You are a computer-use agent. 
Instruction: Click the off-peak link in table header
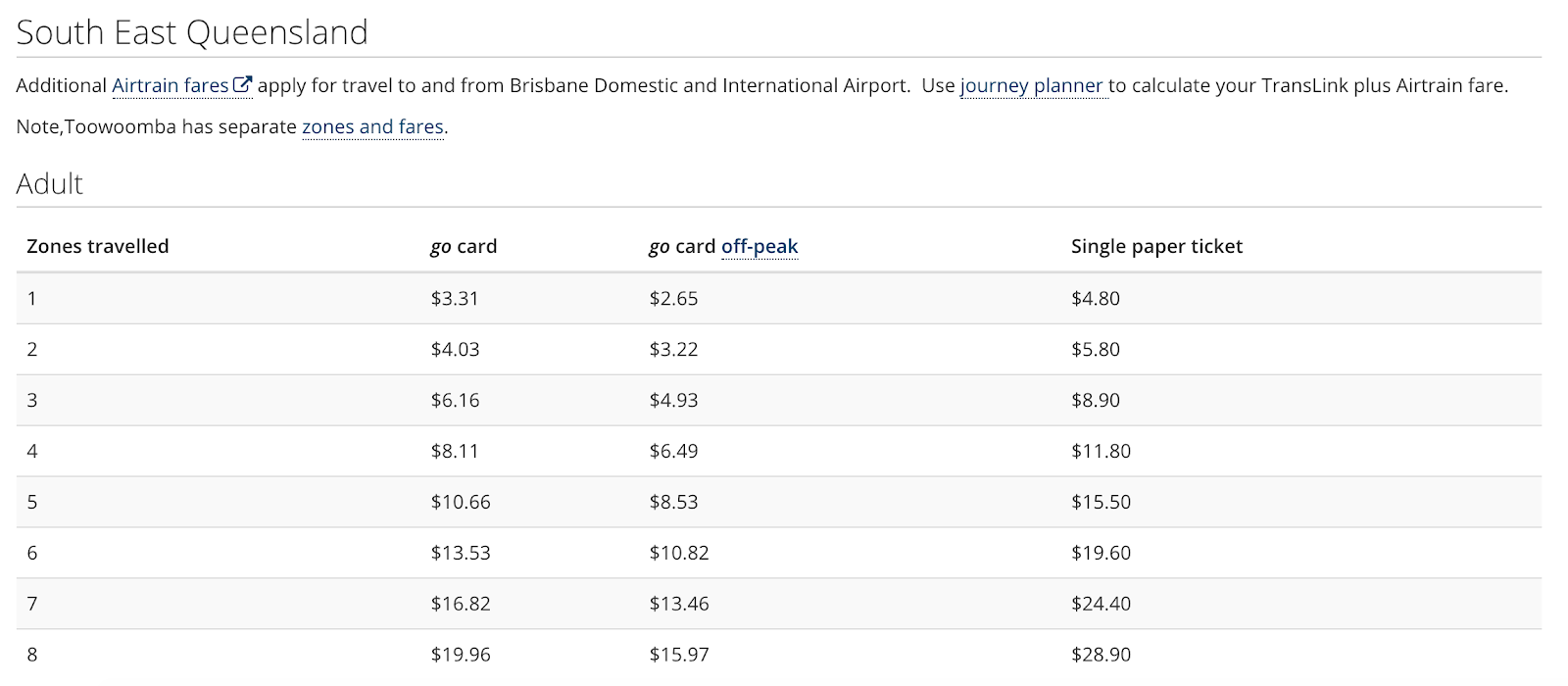pos(759,247)
